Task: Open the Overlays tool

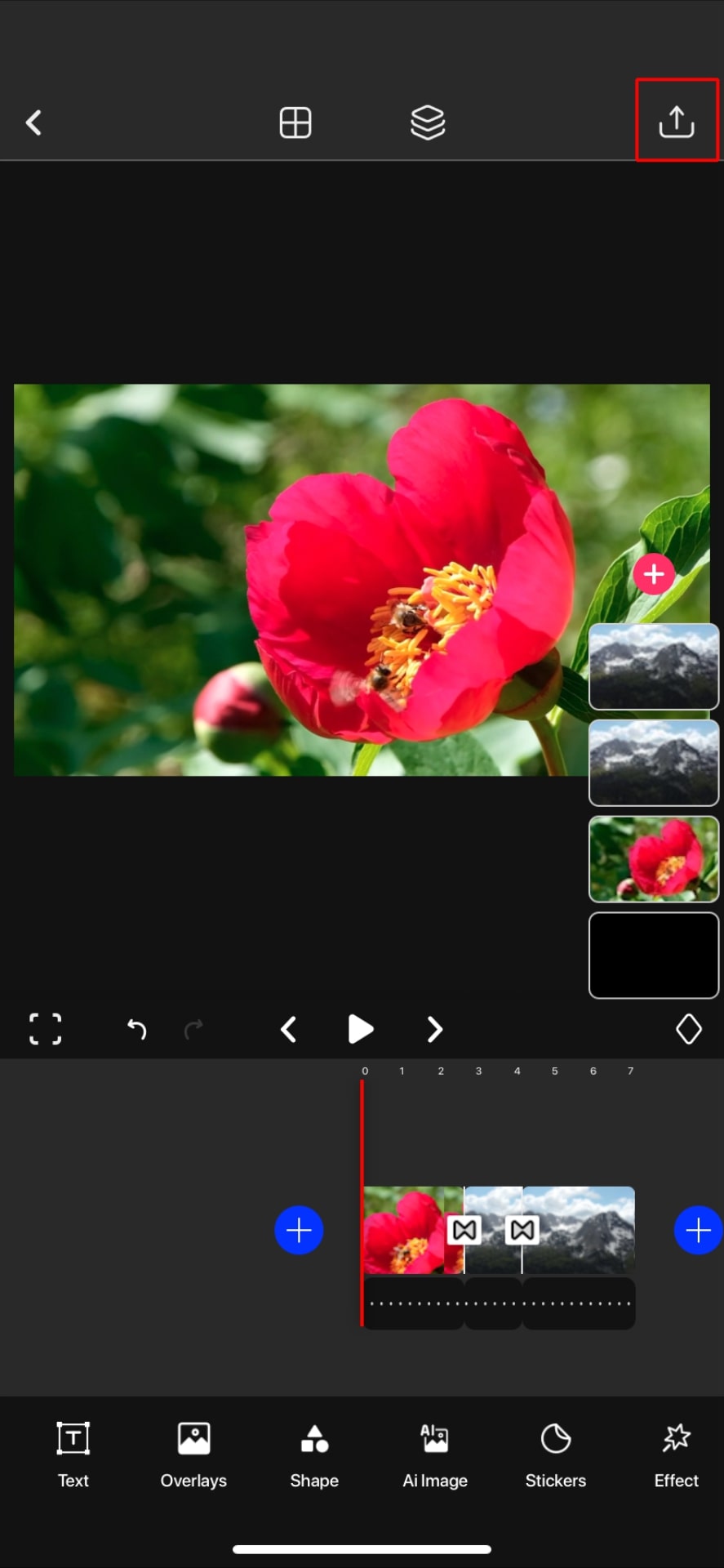Action: (x=193, y=1454)
